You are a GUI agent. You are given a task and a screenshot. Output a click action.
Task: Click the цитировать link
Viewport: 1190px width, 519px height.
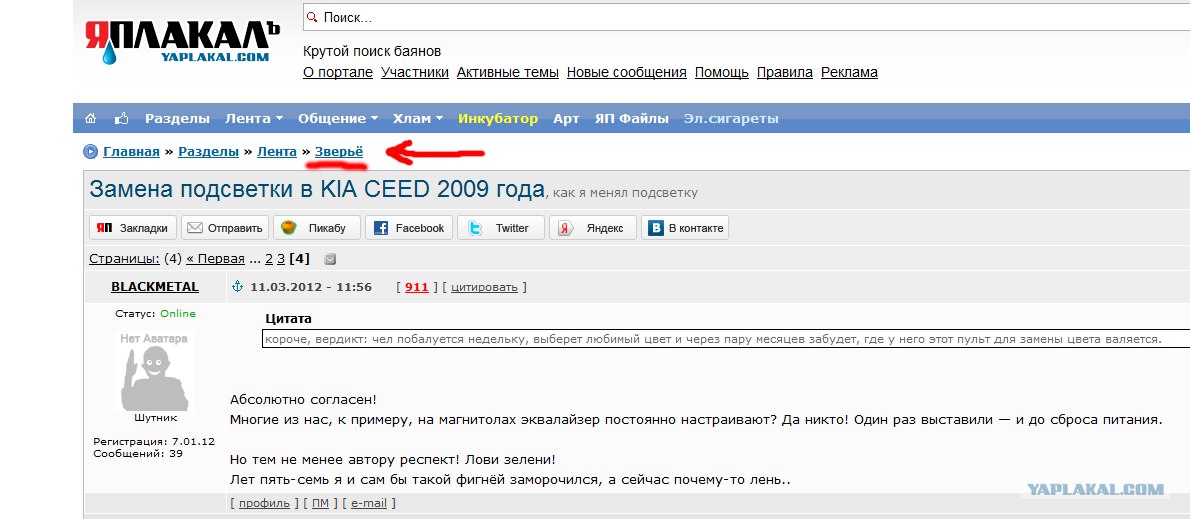coord(484,287)
